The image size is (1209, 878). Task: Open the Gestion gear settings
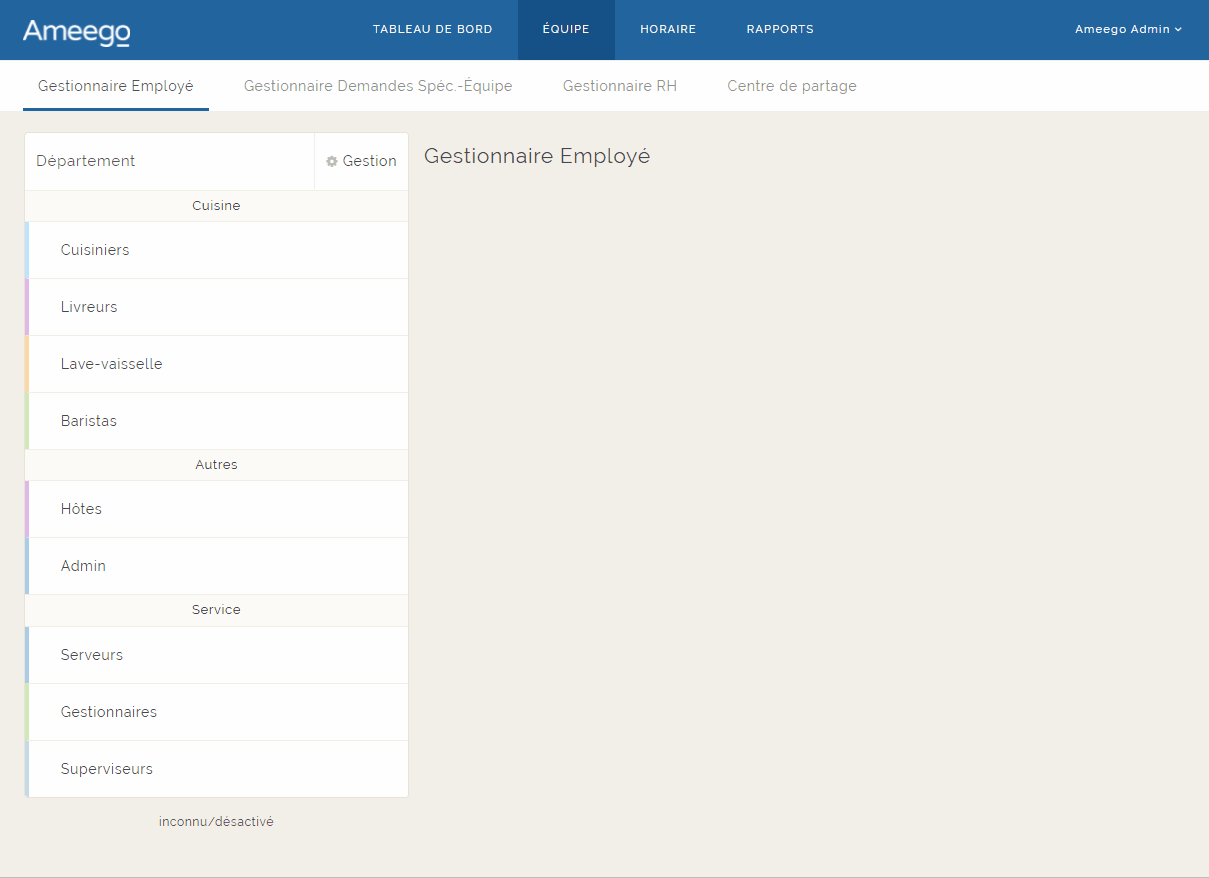click(x=361, y=161)
